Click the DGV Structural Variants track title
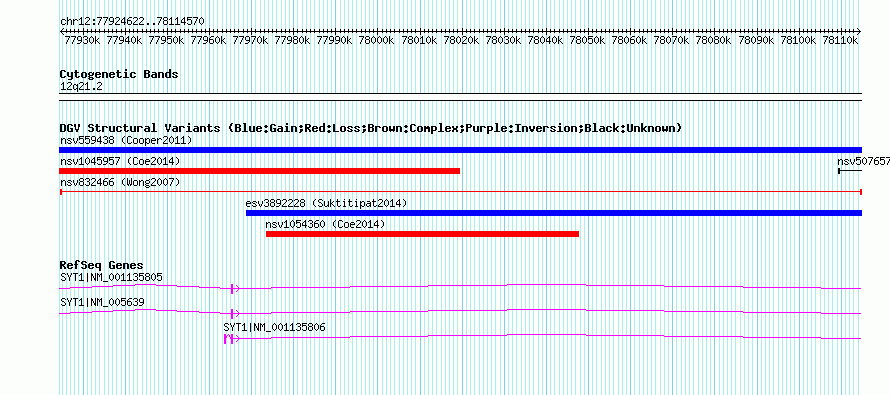 click(371, 128)
